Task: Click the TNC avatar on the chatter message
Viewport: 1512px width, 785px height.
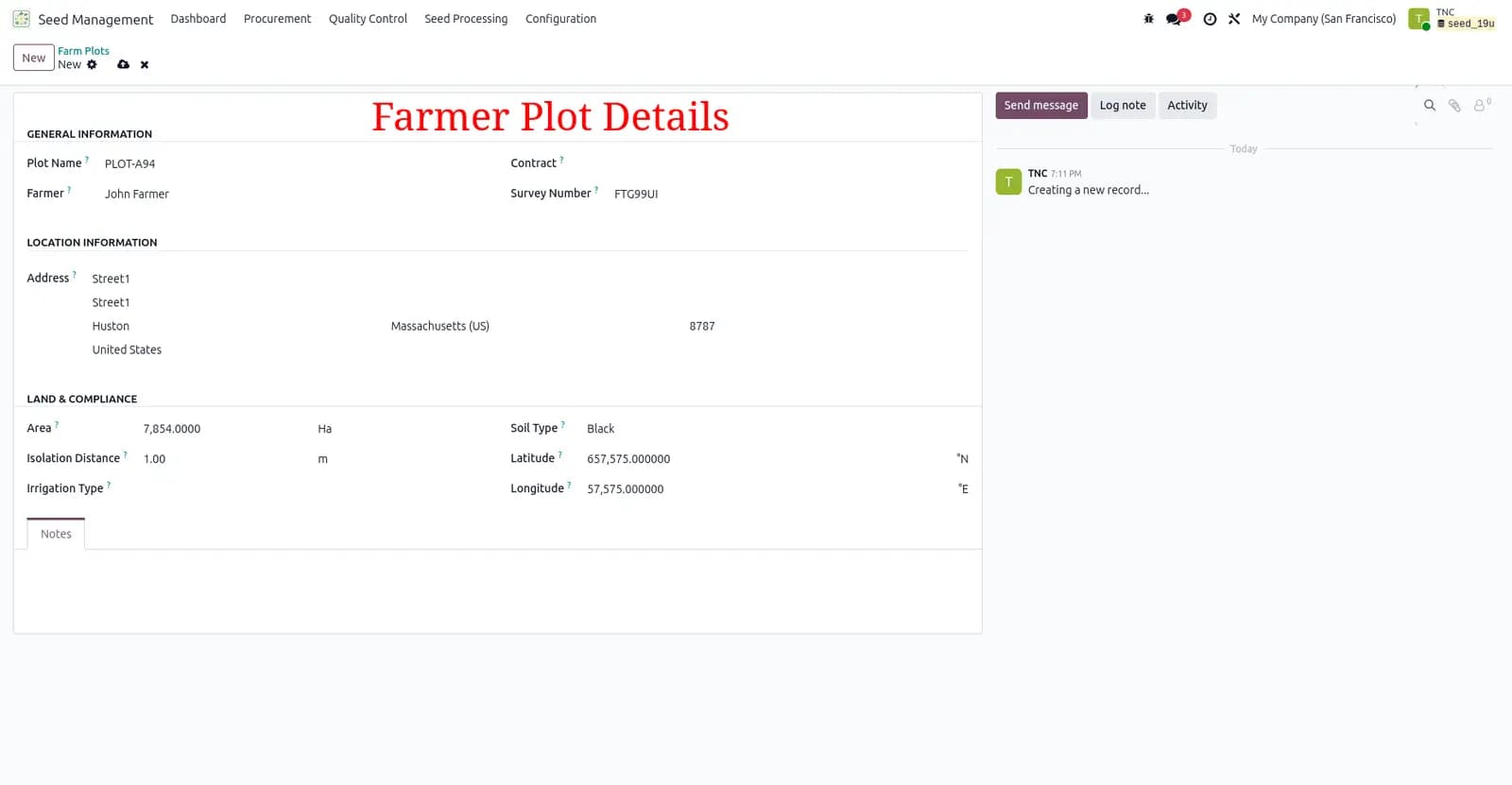Action: (x=1008, y=181)
